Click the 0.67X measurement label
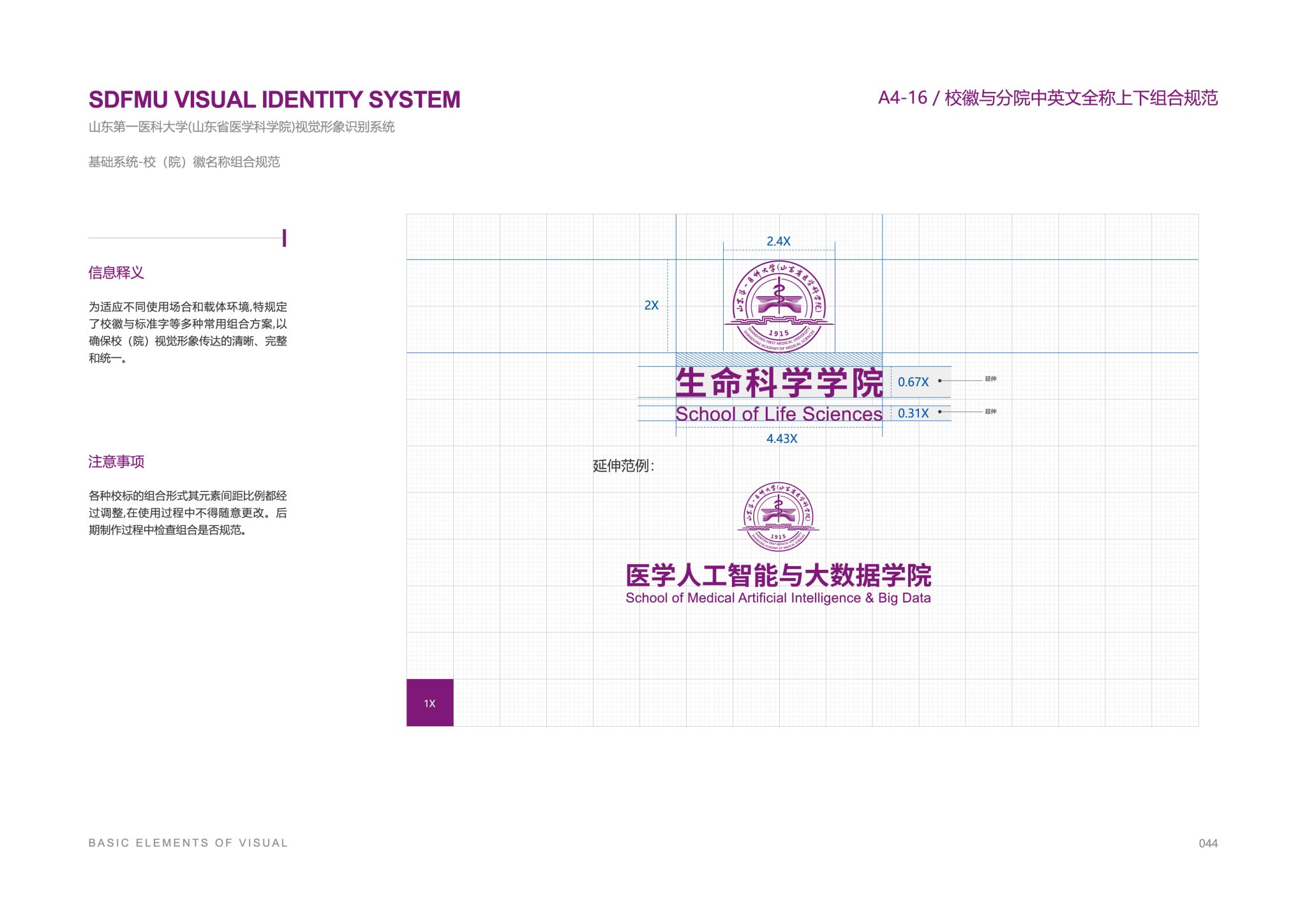1307x924 pixels. [913, 382]
